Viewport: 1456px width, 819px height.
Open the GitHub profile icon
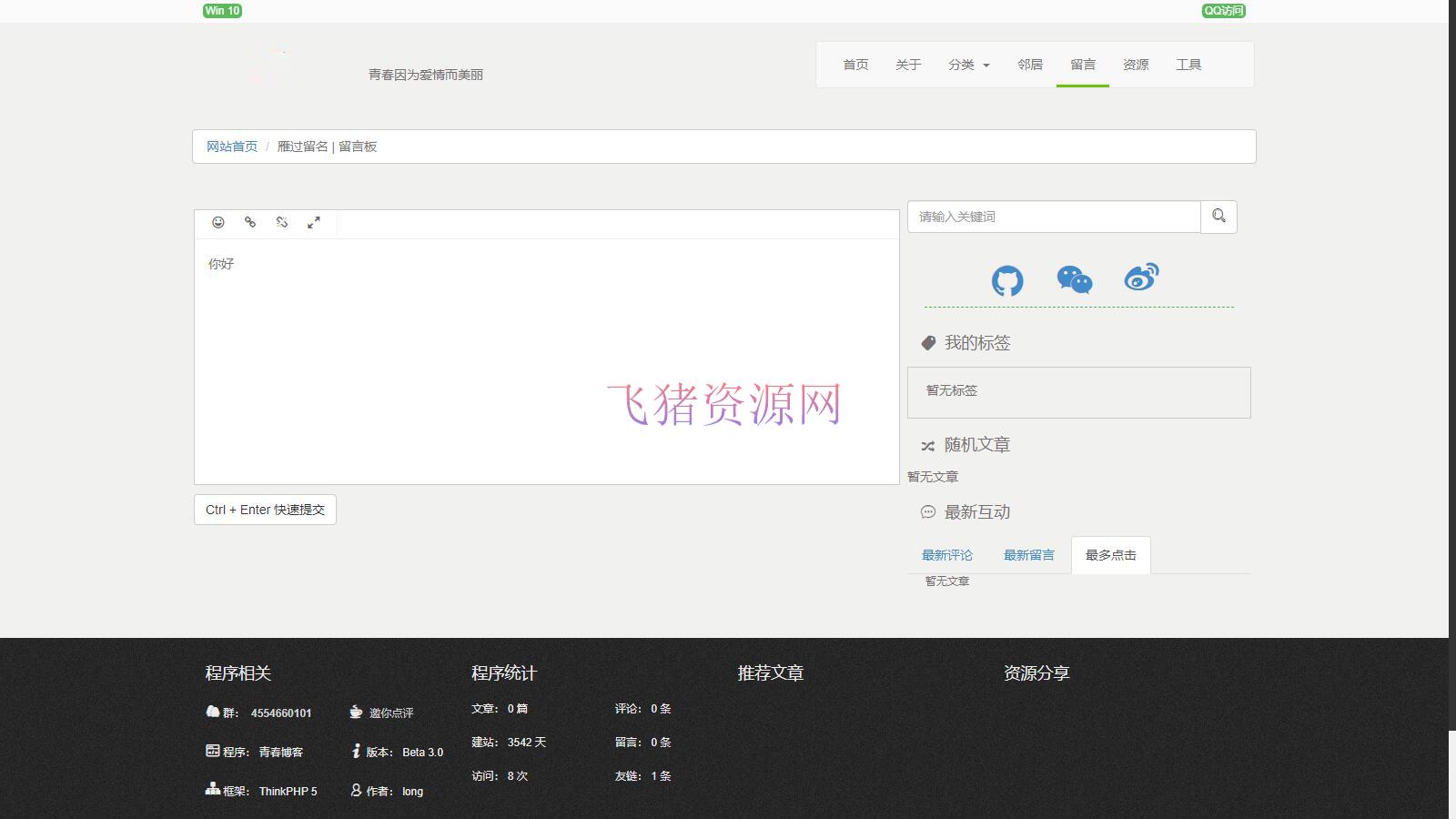(1008, 281)
